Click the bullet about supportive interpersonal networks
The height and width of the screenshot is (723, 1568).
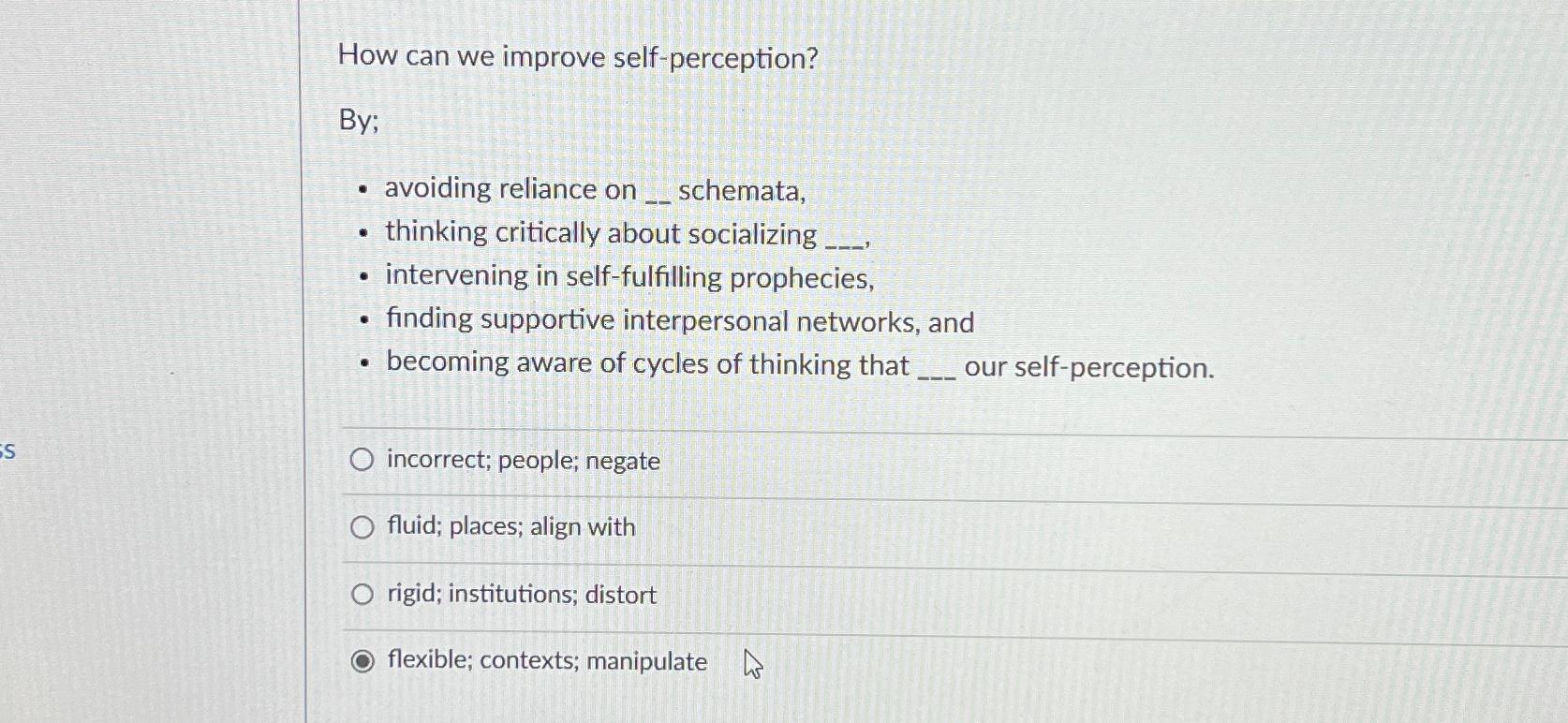(678, 320)
